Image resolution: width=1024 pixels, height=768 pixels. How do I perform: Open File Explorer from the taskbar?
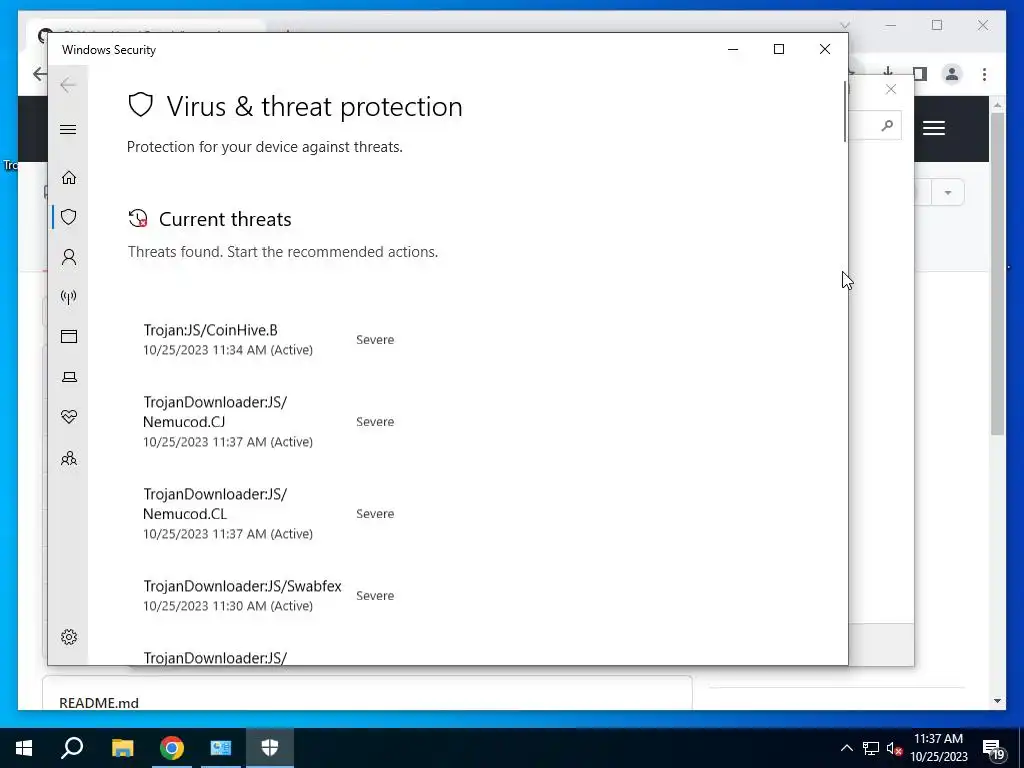(122, 748)
